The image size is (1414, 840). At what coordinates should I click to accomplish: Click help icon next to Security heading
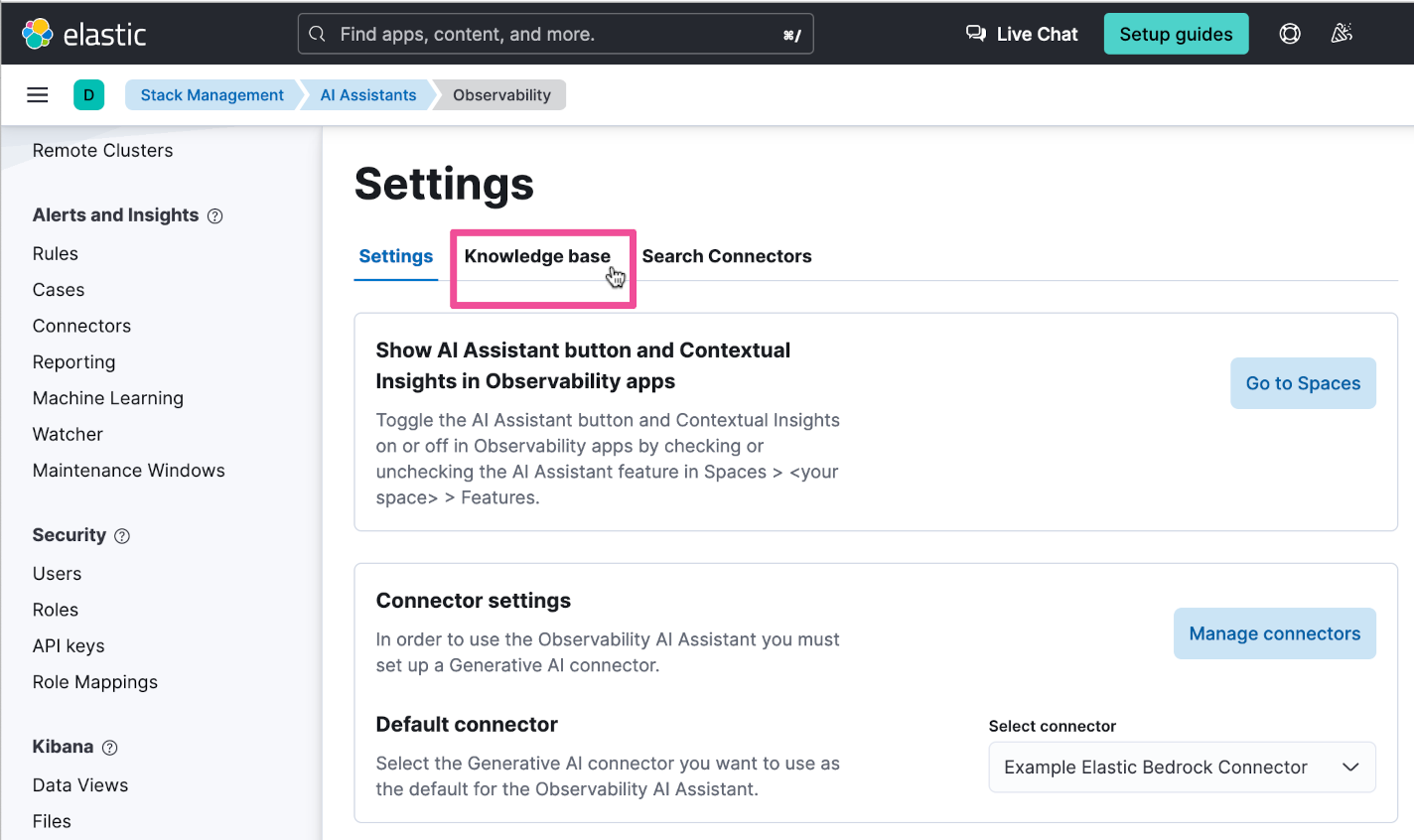pyautogui.click(x=122, y=536)
